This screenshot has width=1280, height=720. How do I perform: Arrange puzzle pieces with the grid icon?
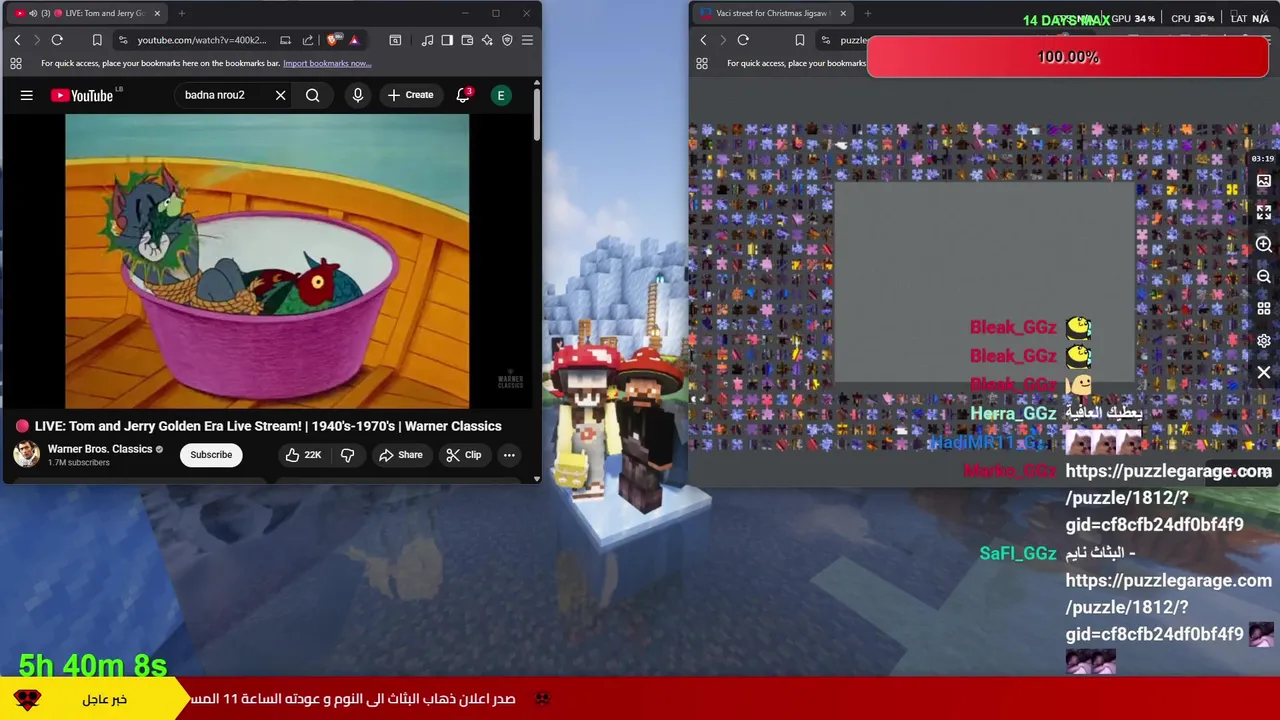click(1264, 309)
